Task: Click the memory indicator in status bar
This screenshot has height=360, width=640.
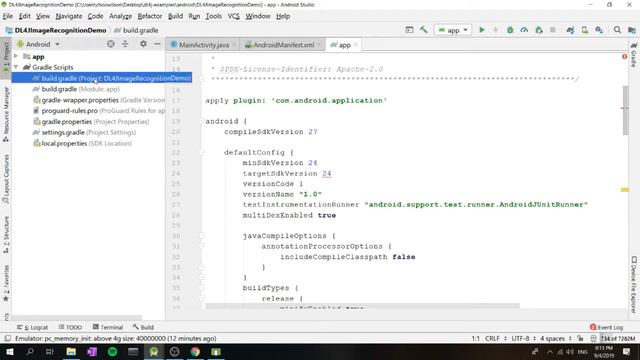Action: [x=617, y=338]
